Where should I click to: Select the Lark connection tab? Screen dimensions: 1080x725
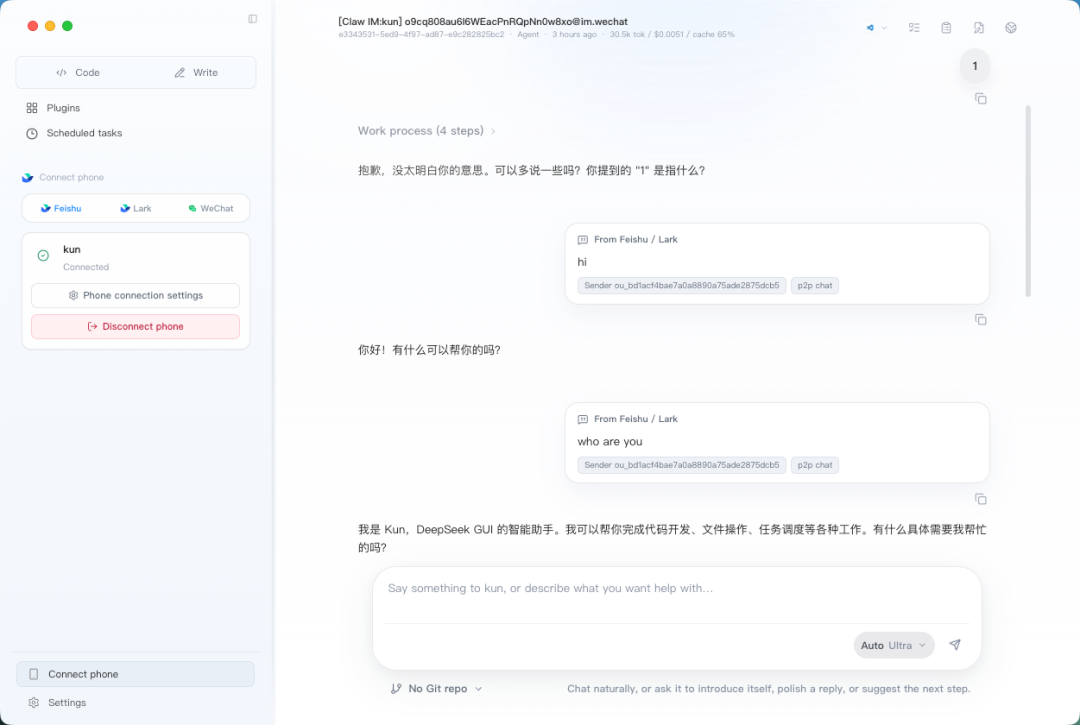coord(136,208)
